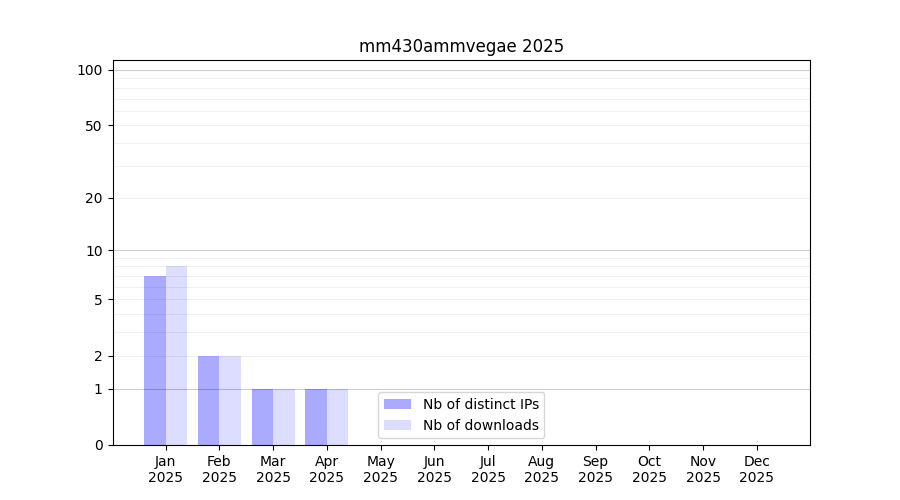Click the chart title mm430ammvegae 2025
The width and height of the screenshot is (900, 500).
[x=461, y=46]
